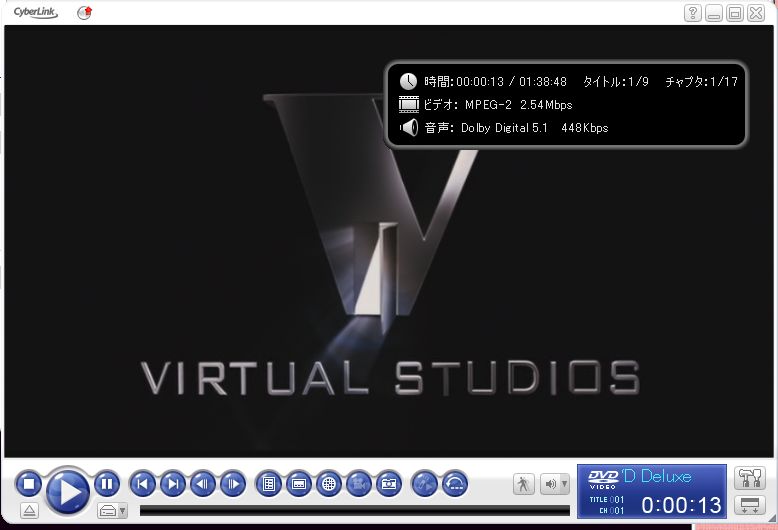Expand the source drive dropdown arrow

coord(123,511)
